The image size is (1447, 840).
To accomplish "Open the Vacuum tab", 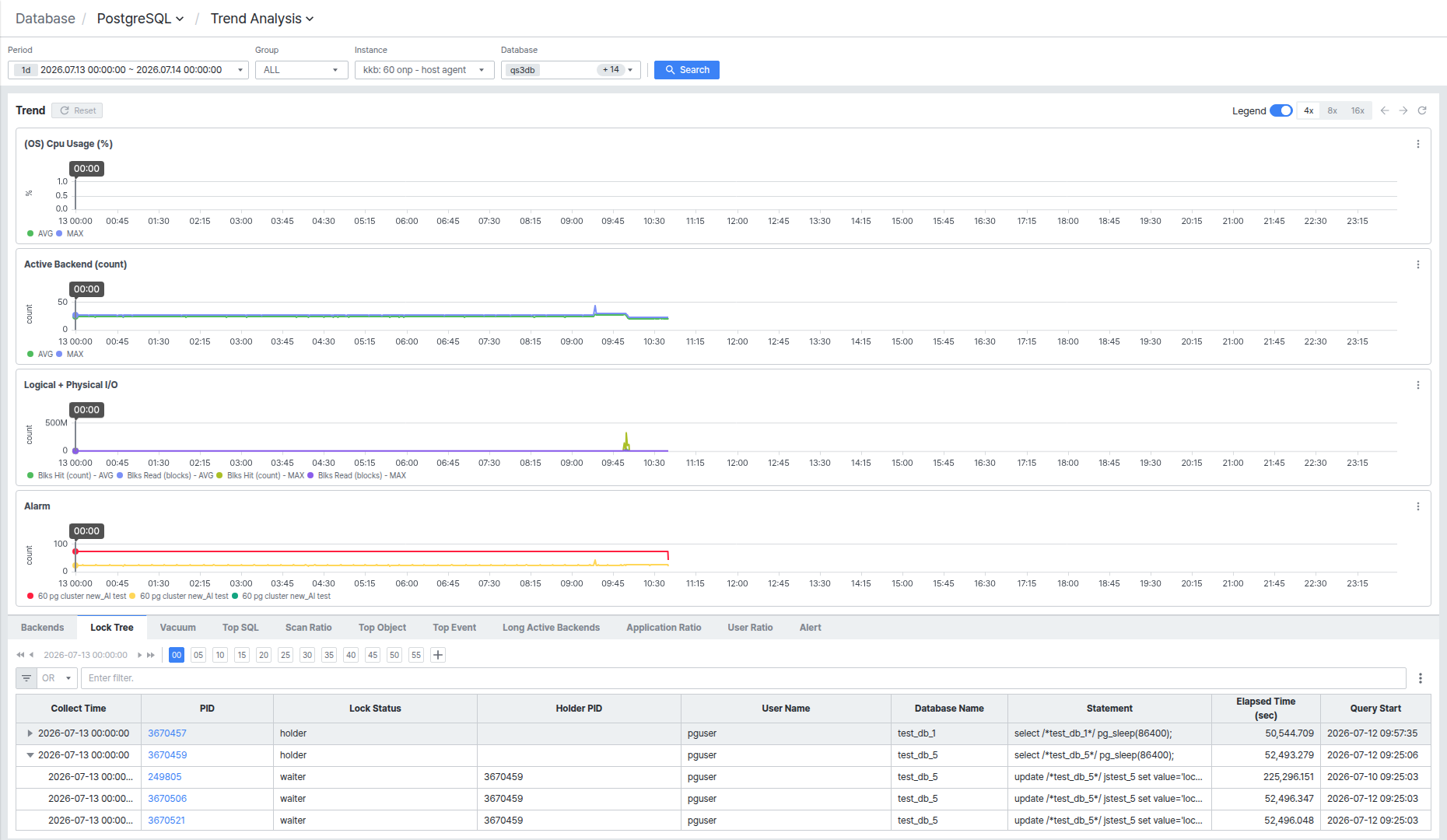I will [x=178, y=628].
